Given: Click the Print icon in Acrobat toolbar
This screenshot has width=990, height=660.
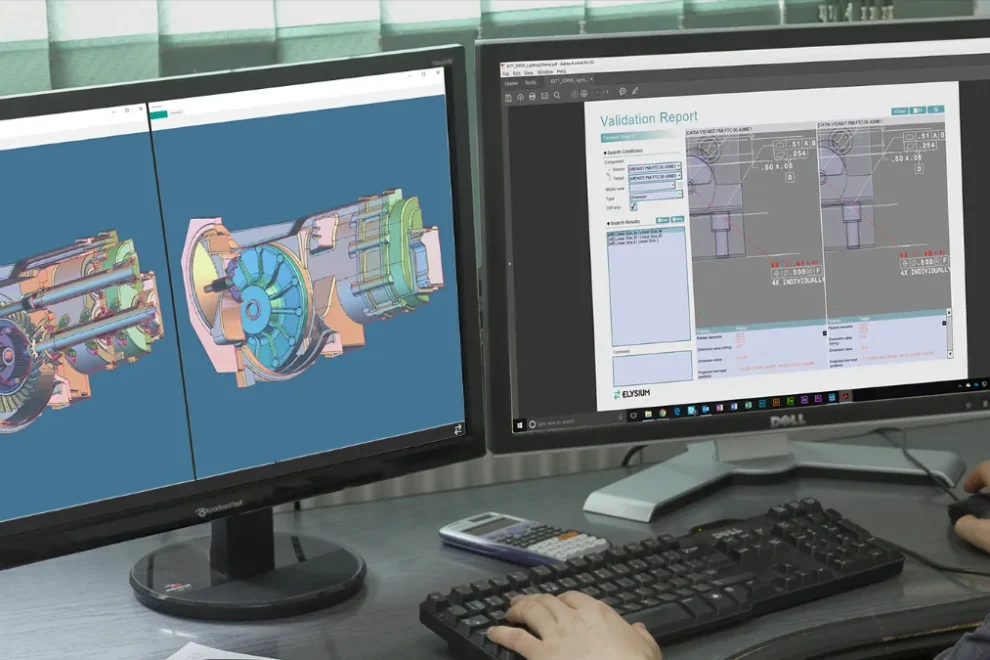Looking at the screenshot, I should tap(532, 96).
